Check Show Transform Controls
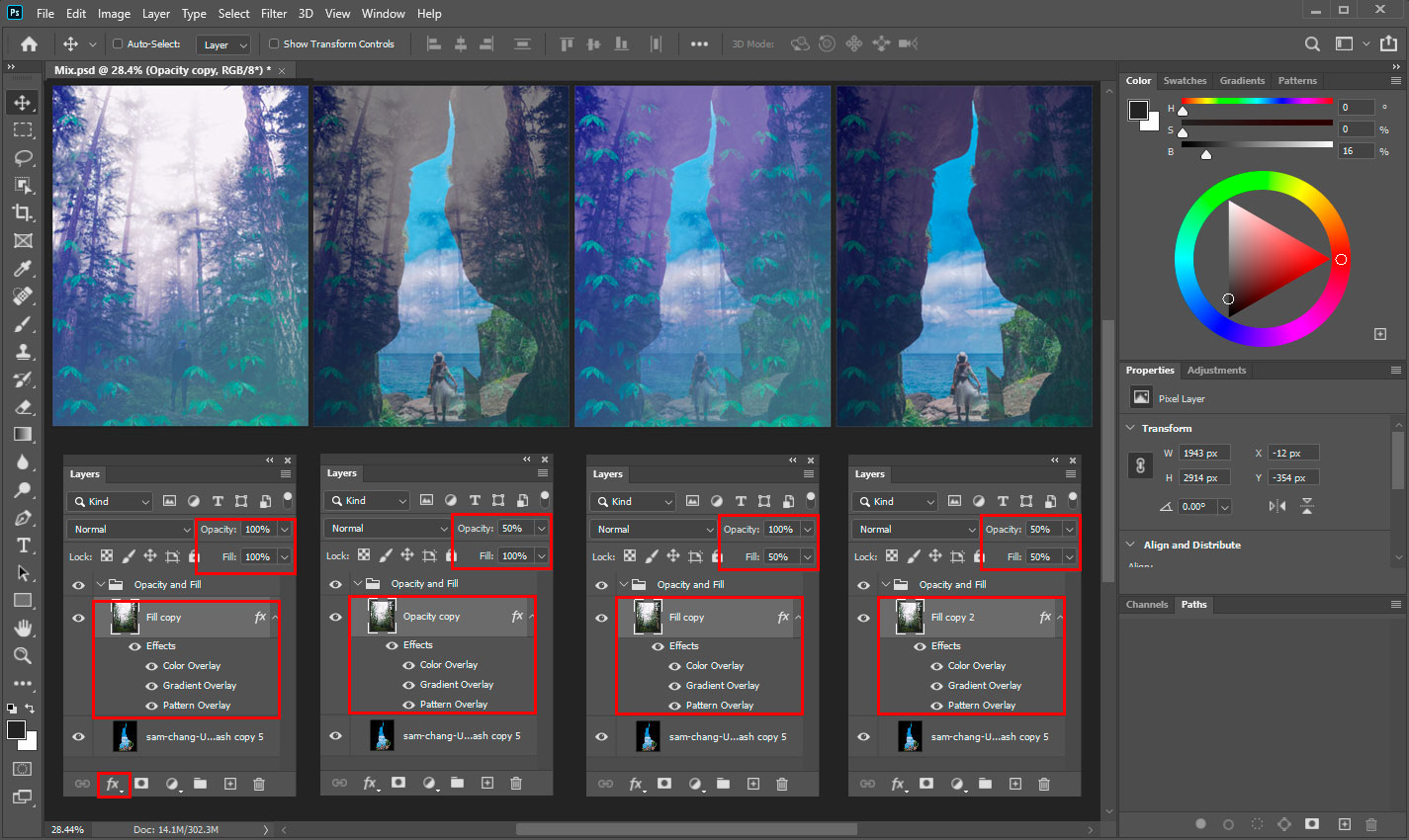Screen dimensions: 1409x840 coord(274,44)
